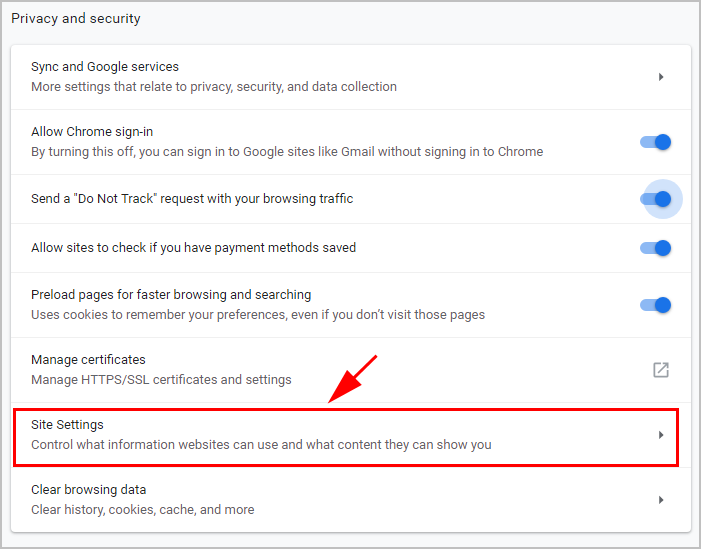Click the Allow Chrome sign-in label

(92, 132)
